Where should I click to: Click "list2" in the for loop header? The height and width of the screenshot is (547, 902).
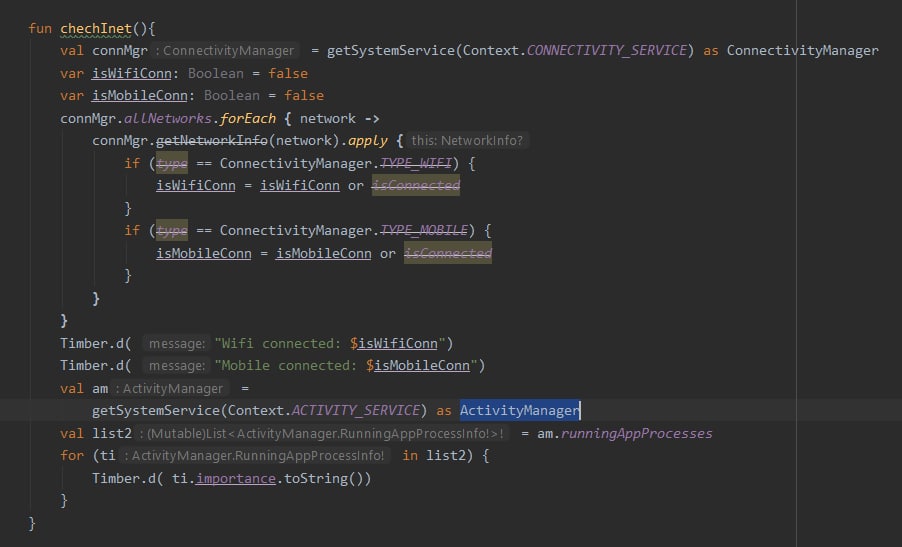pos(445,456)
